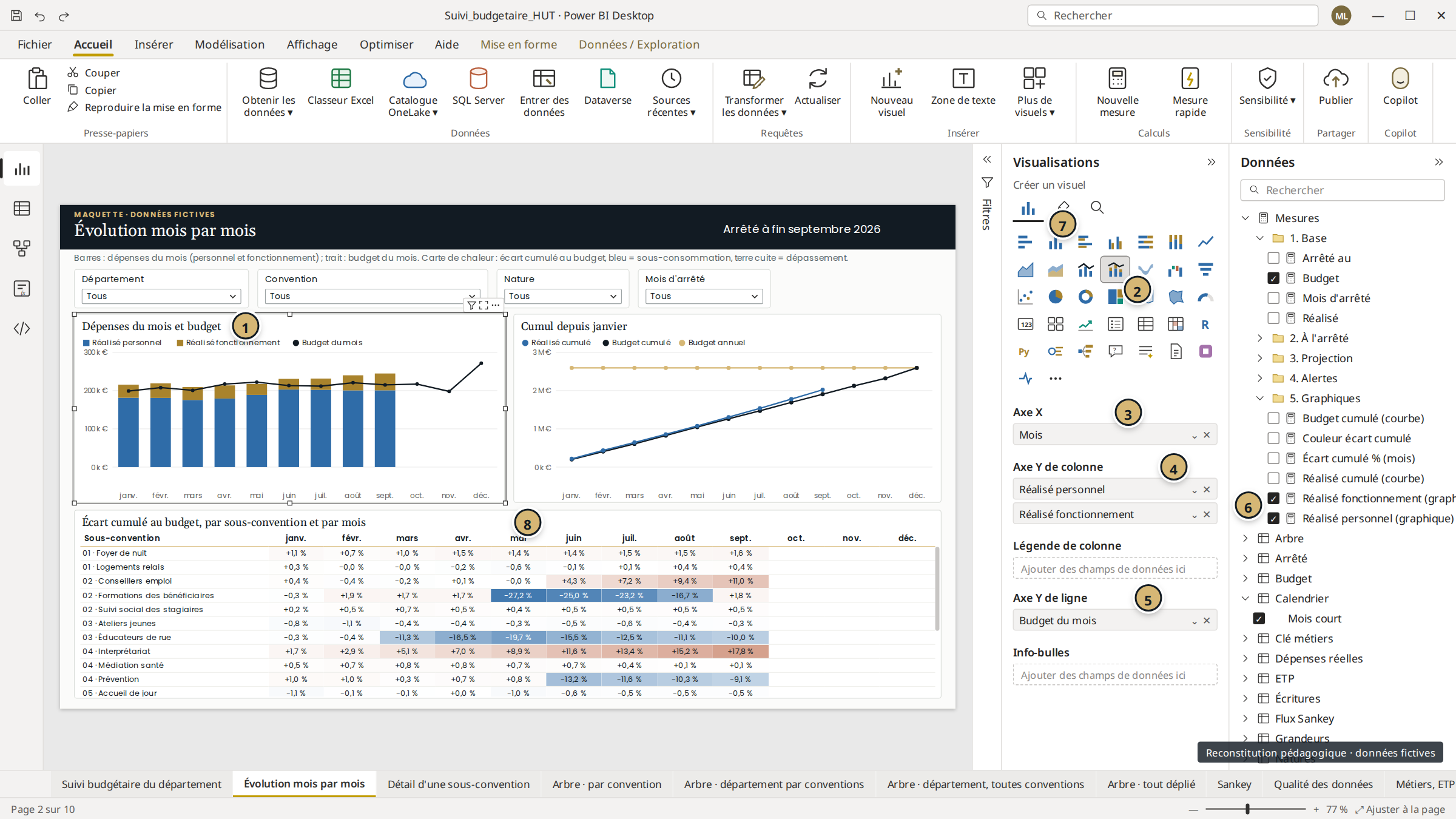The width and height of the screenshot is (1456, 819).
Task: Click Ajuster à la page
Action: click(x=1400, y=809)
